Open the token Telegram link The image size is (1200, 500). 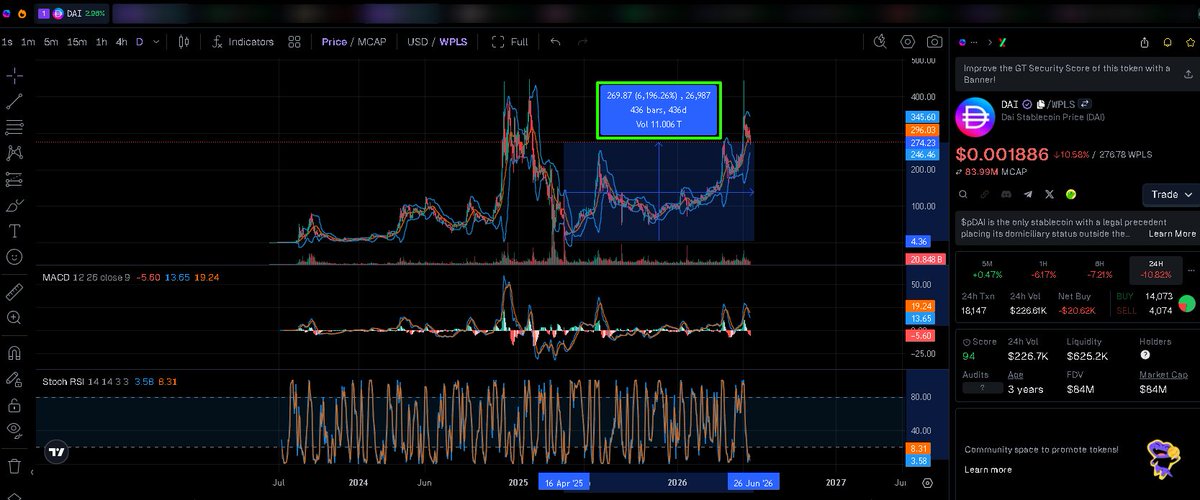pos(1028,194)
